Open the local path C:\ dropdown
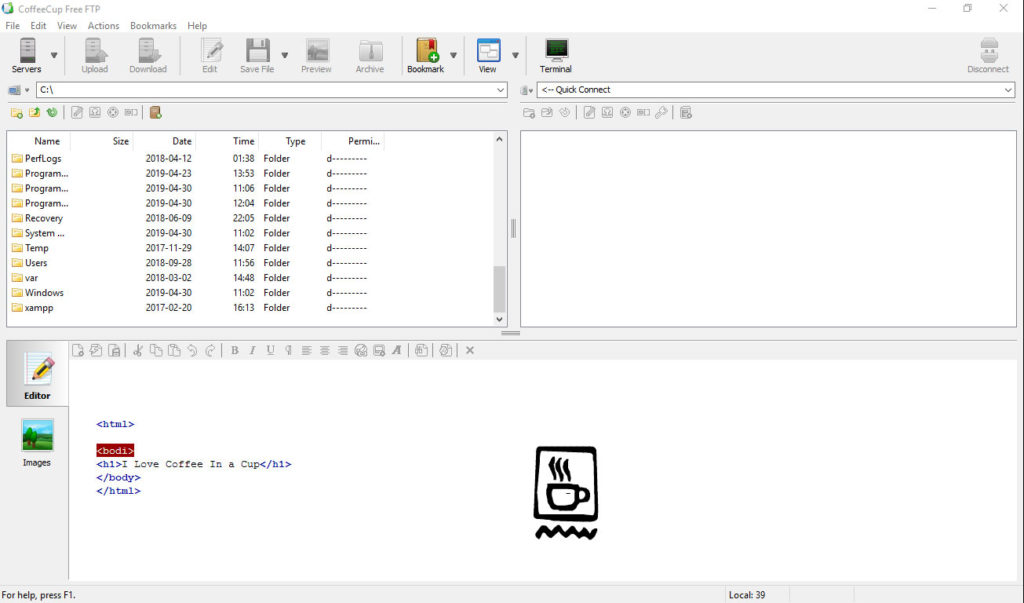This screenshot has height=603, width=1024. [501, 90]
